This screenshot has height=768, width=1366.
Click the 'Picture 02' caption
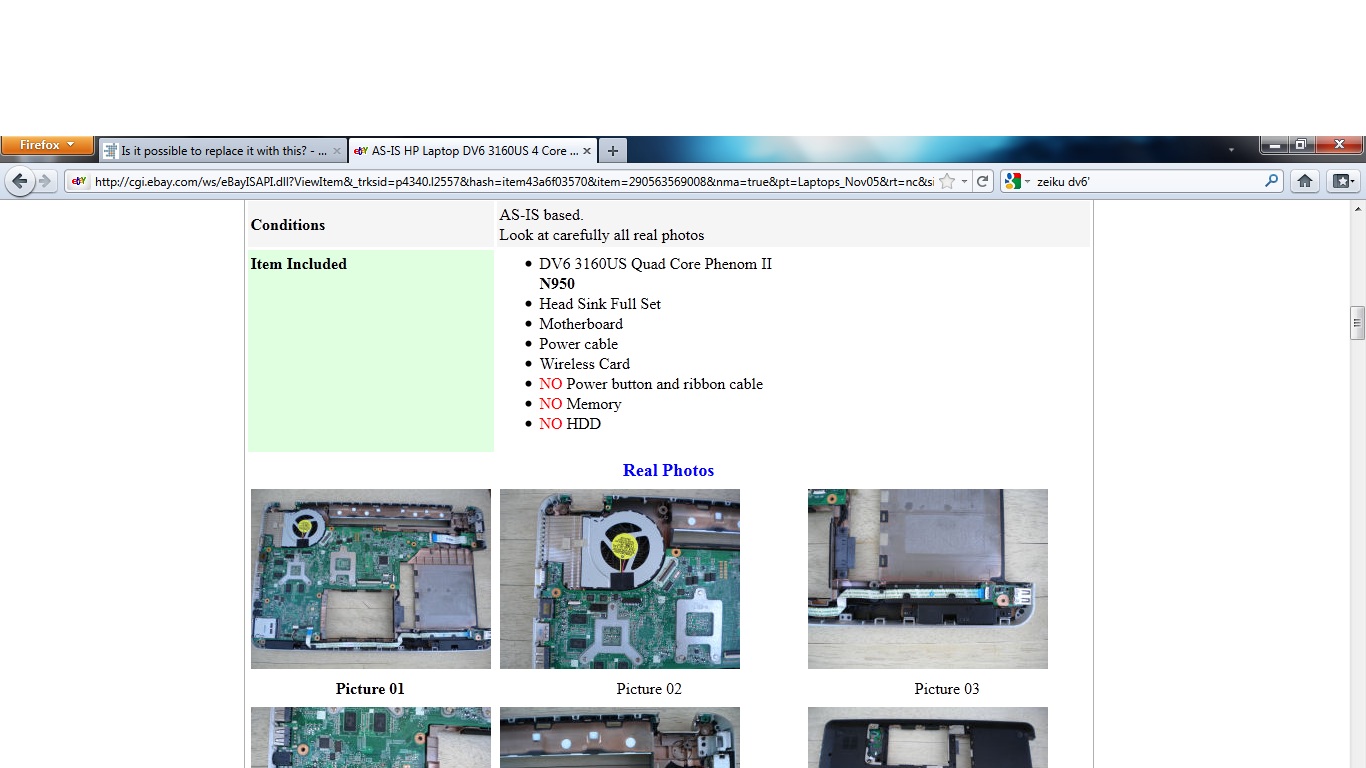pyautogui.click(x=649, y=689)
